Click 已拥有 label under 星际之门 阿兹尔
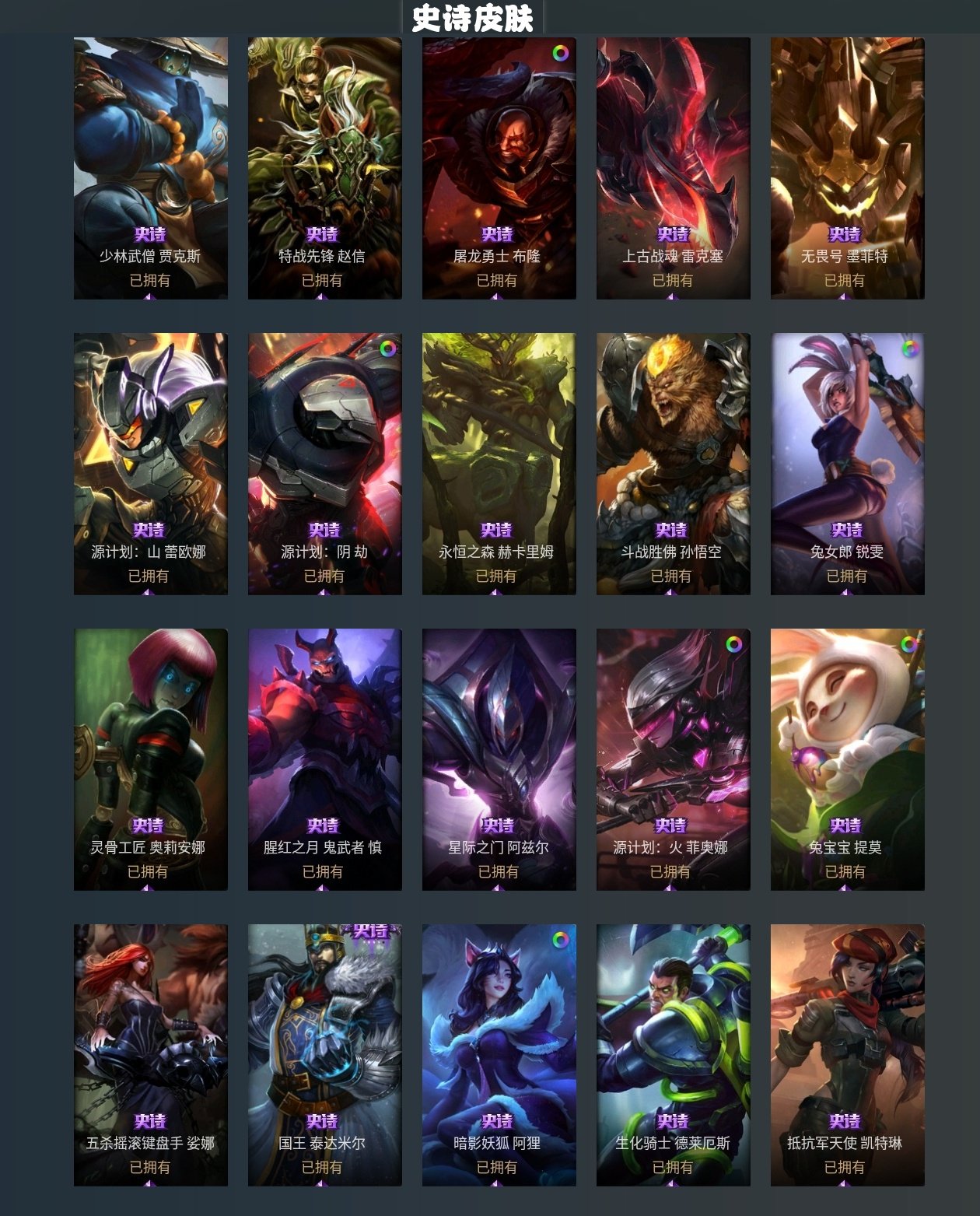The image size is (980, 1216). (498, 871)
